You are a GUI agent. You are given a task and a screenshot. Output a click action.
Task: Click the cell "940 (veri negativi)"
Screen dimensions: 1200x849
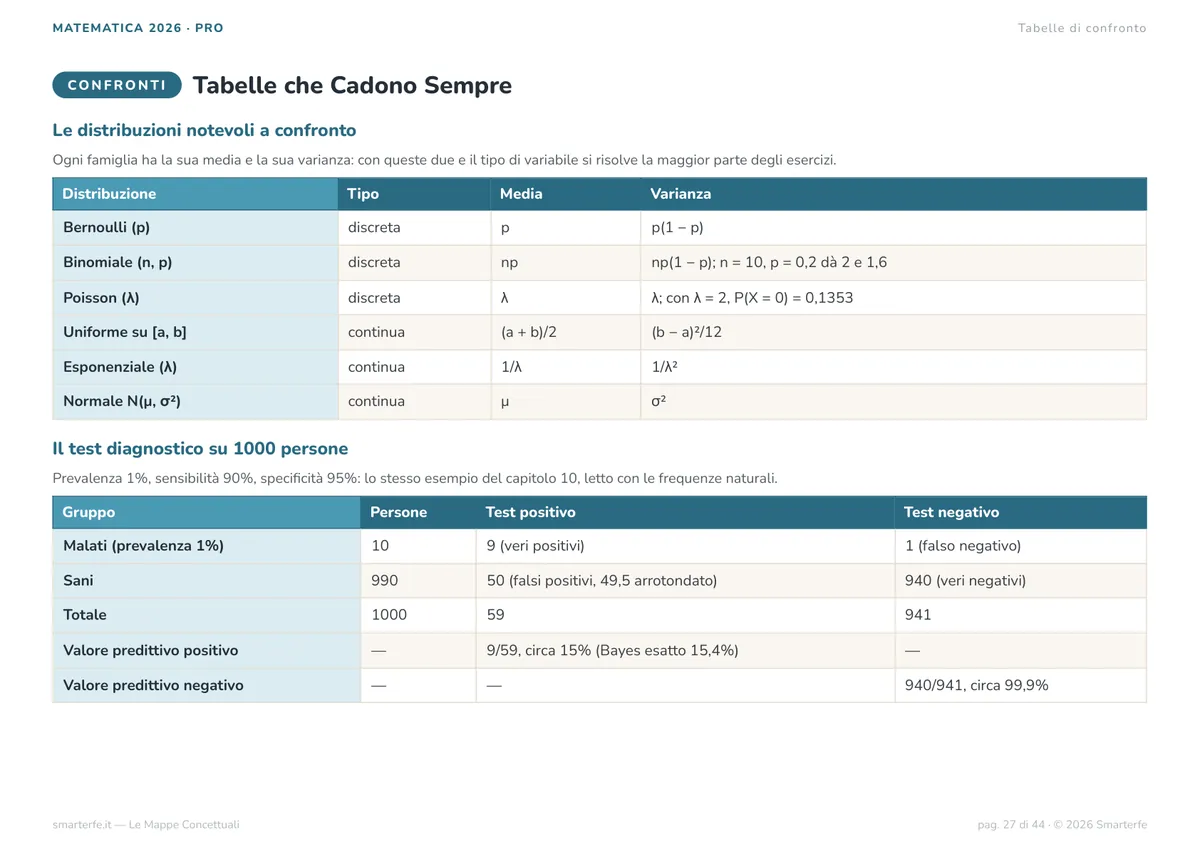tap(1020, 580)
